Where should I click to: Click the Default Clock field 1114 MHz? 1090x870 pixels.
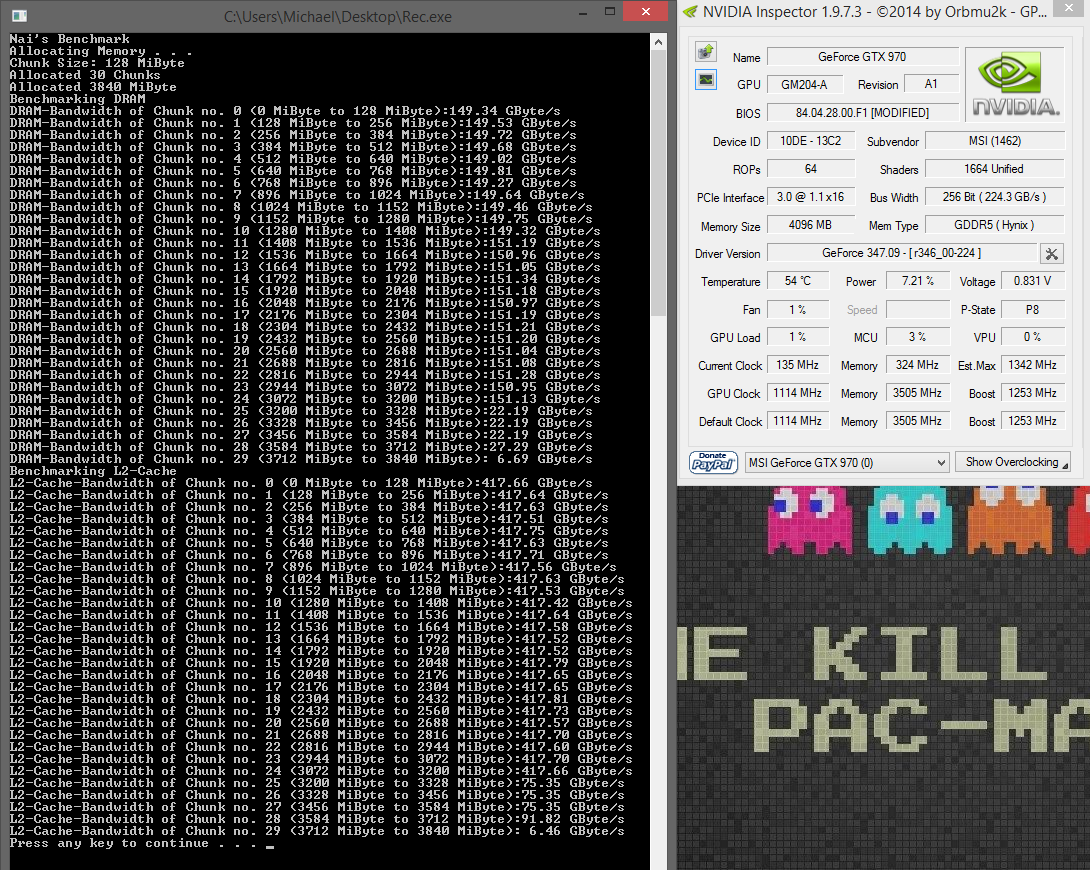pos(798,421)
